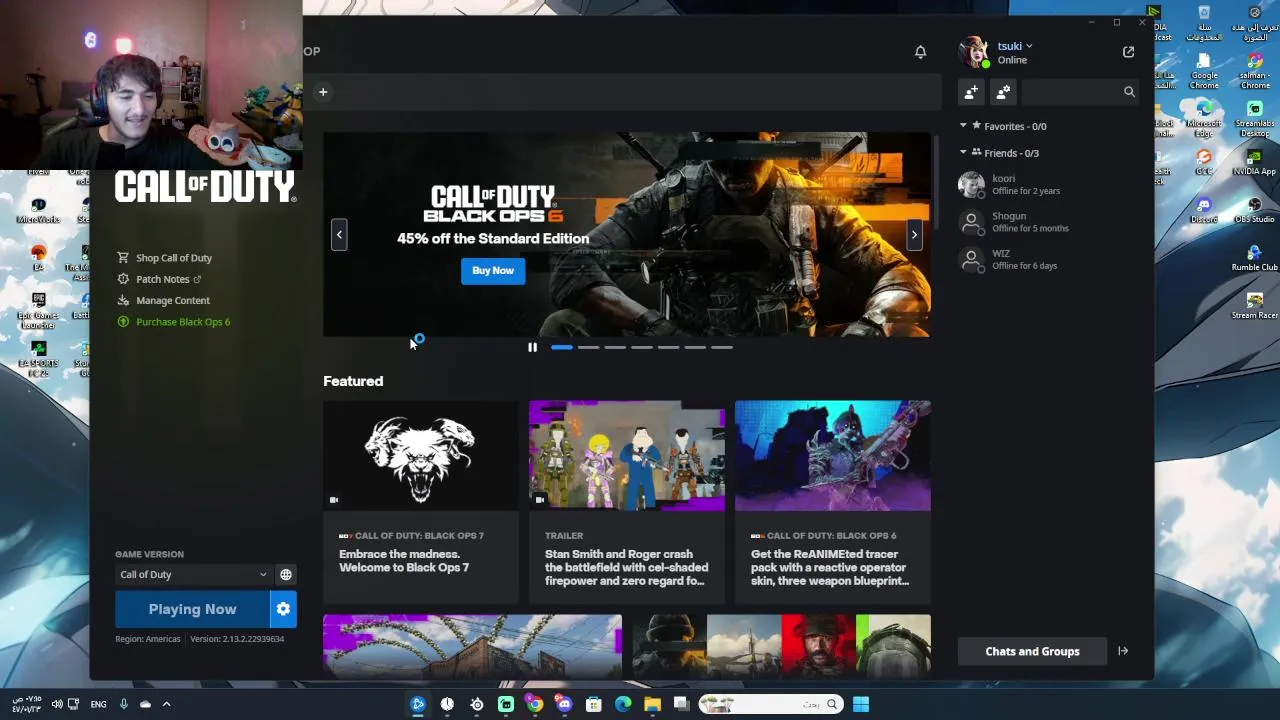Pause the banner carousel autoplay
Image resolution: width=1280 pixels, height=720 pixels.
click(532, 347)
